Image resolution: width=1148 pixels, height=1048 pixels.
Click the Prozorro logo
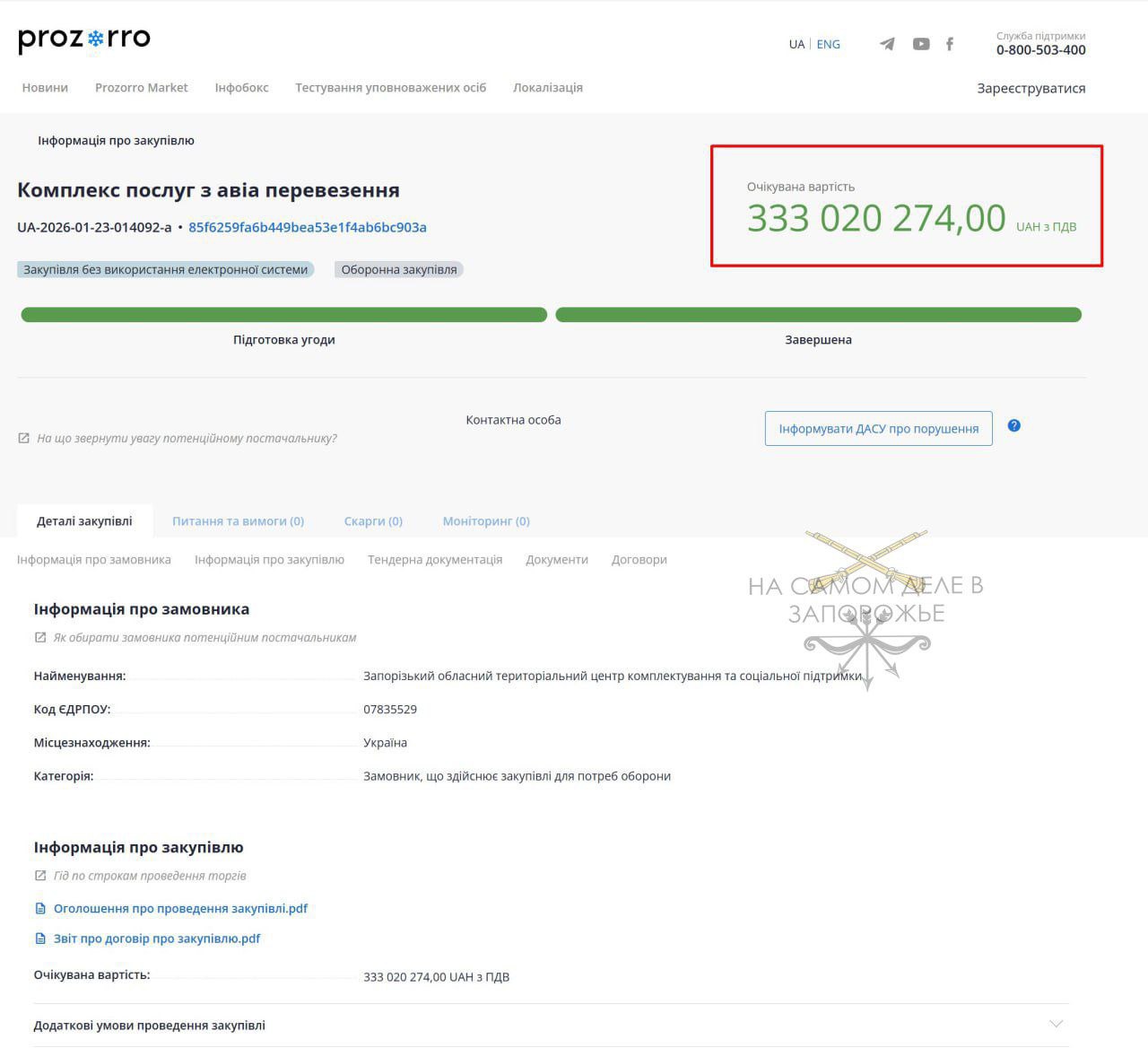[x=84, y=39]
